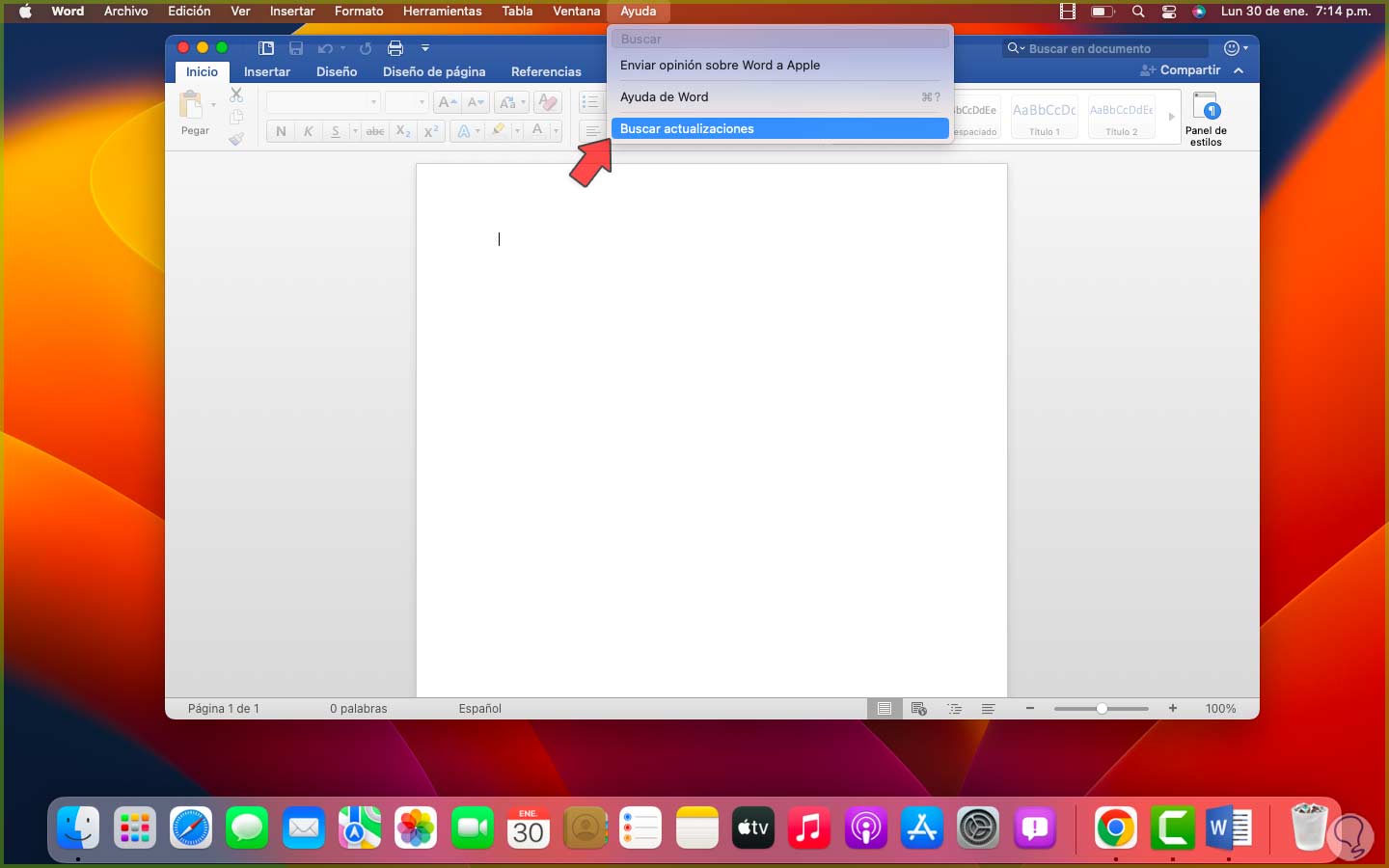Screen dimensions: 1389x868
Task: Click the Compartir button
Action: pos(1180,70)
